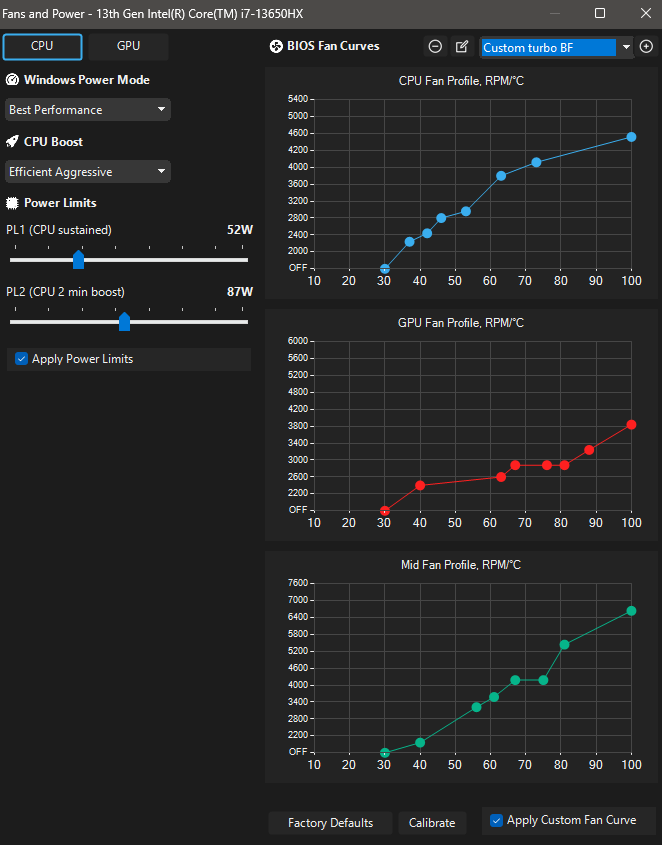The height and width of the screenshot is (845, 662).
Task: Add a new fan profile with plus icon
Action: (x=646, y=47)
